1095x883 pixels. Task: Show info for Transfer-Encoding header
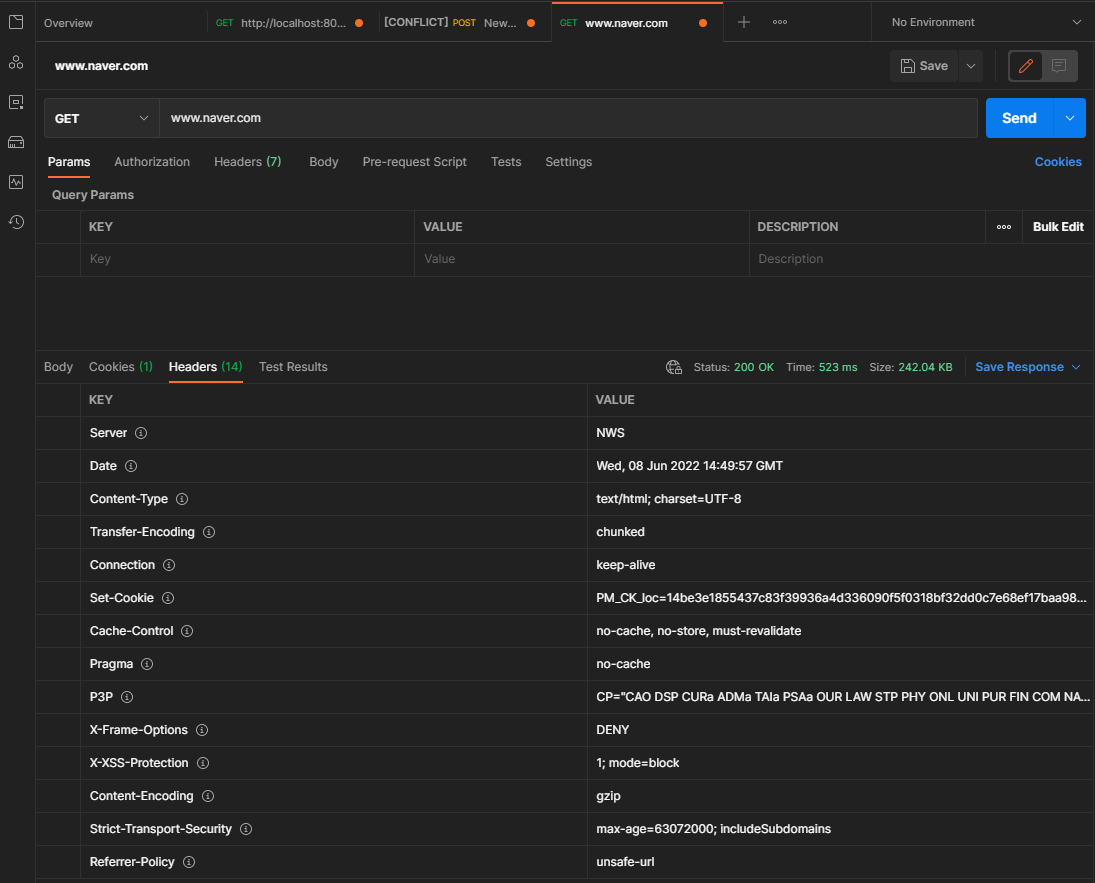tap(209, 532)
